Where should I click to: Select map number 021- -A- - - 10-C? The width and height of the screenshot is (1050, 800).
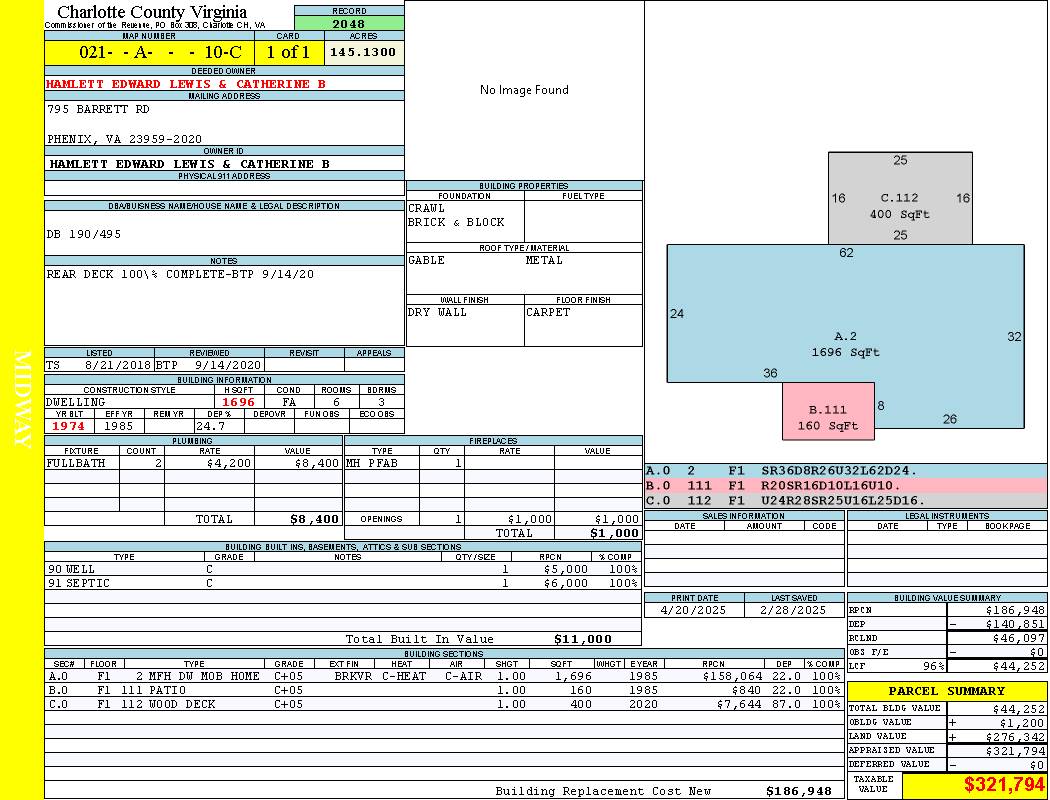[x=160, y=52]
